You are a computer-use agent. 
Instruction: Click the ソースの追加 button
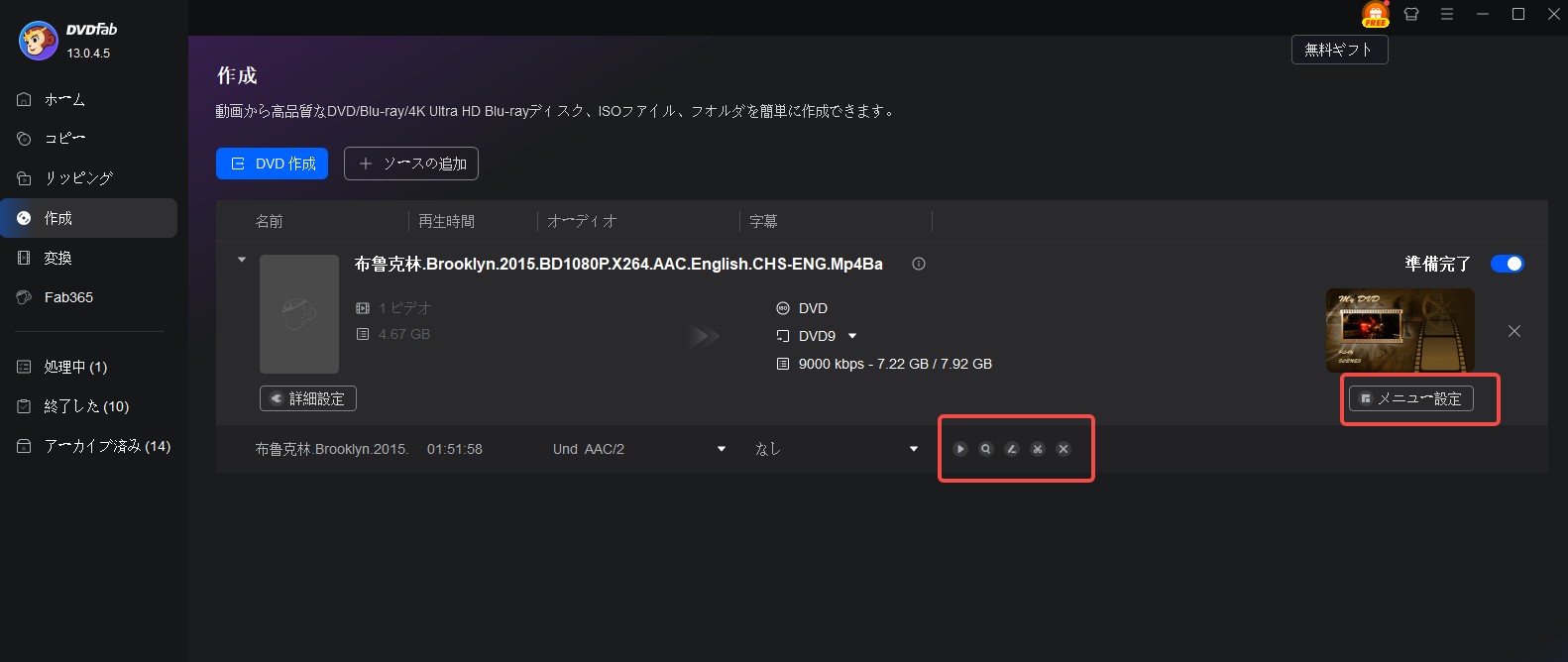(411, 164)
